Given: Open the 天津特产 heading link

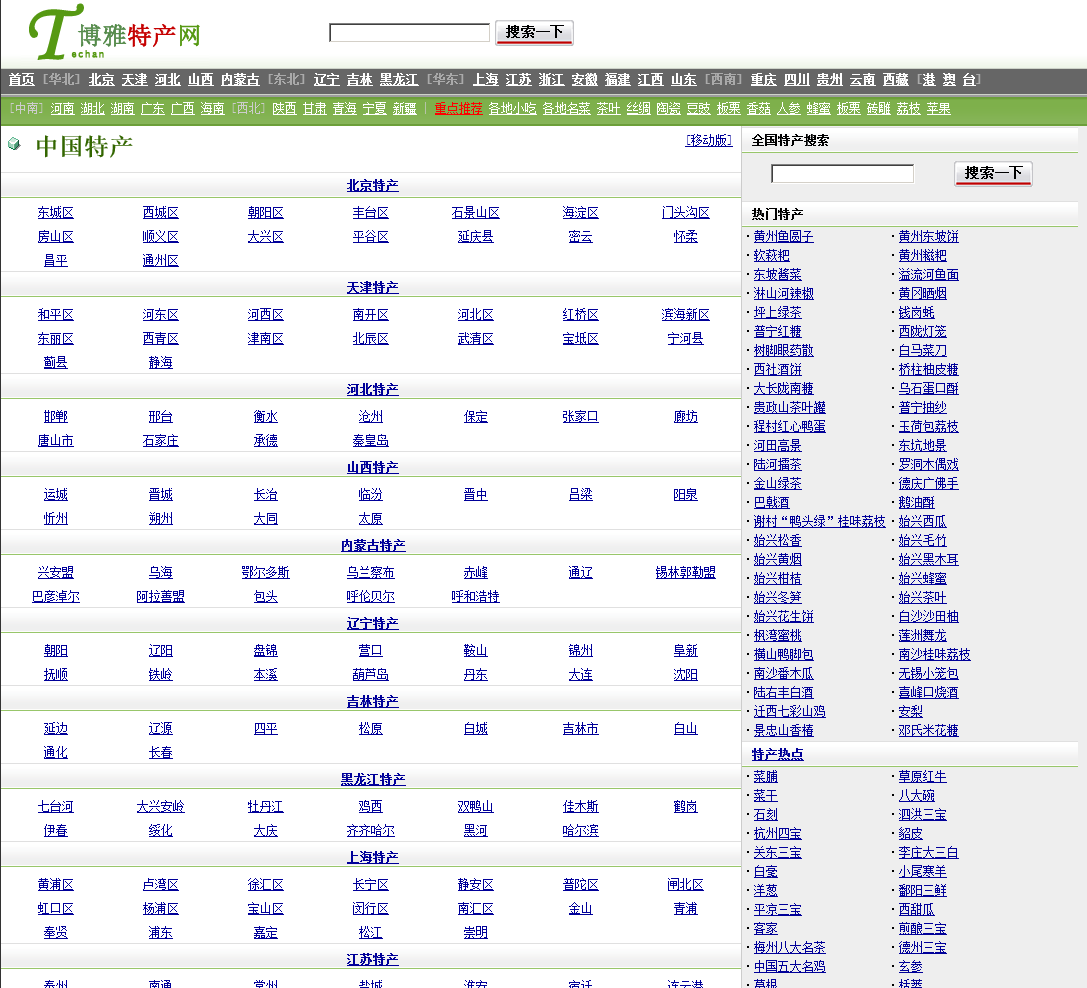Looking at the screenshot, I should (x=372, y=288).
